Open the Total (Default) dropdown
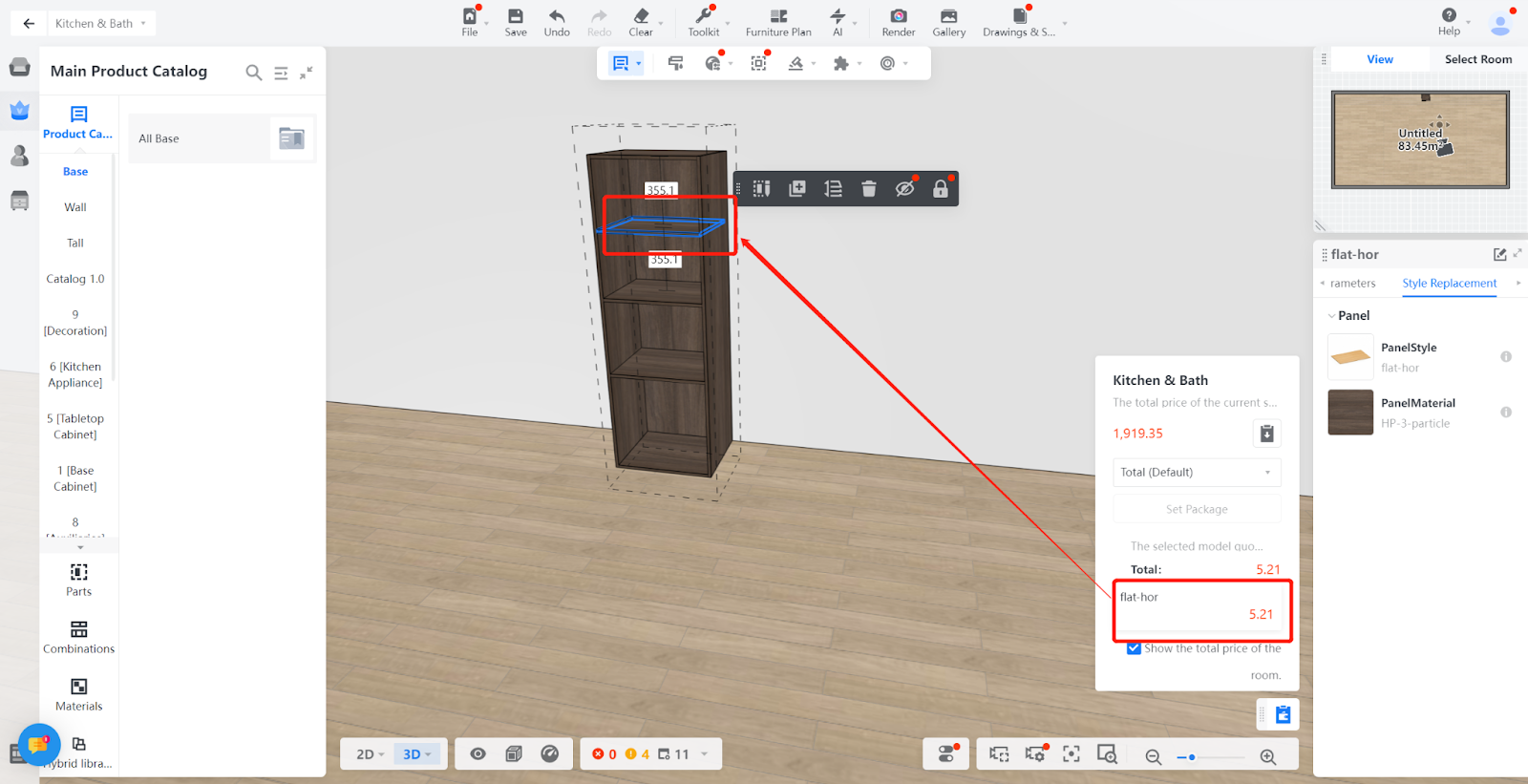 coord(1197,473)
